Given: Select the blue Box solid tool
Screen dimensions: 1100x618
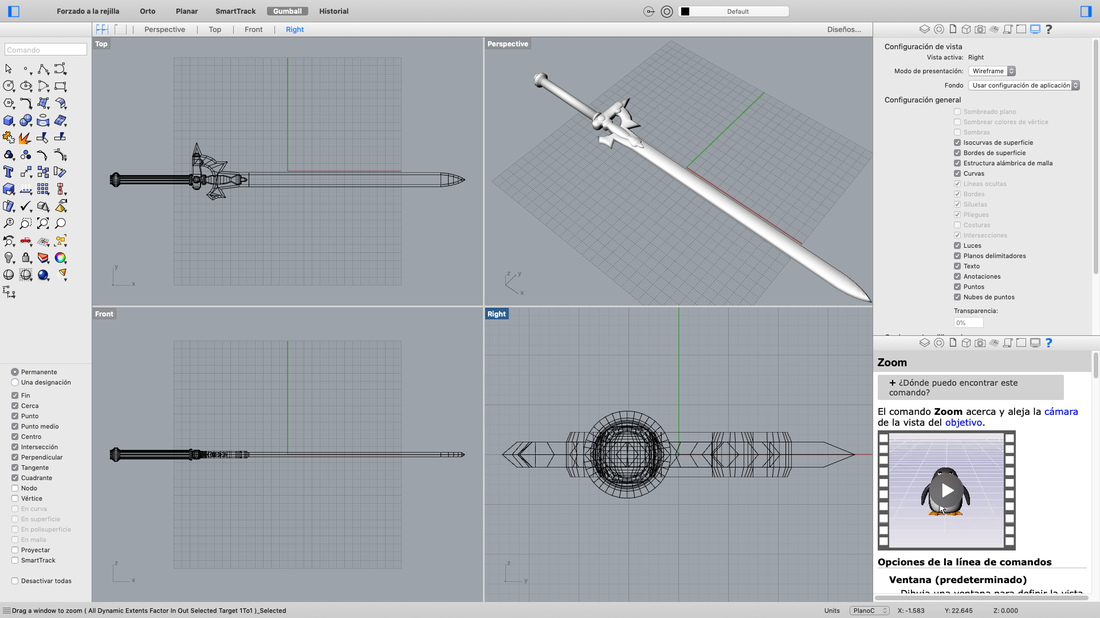Looking at the screenshot, I should [x=8, y=121].
